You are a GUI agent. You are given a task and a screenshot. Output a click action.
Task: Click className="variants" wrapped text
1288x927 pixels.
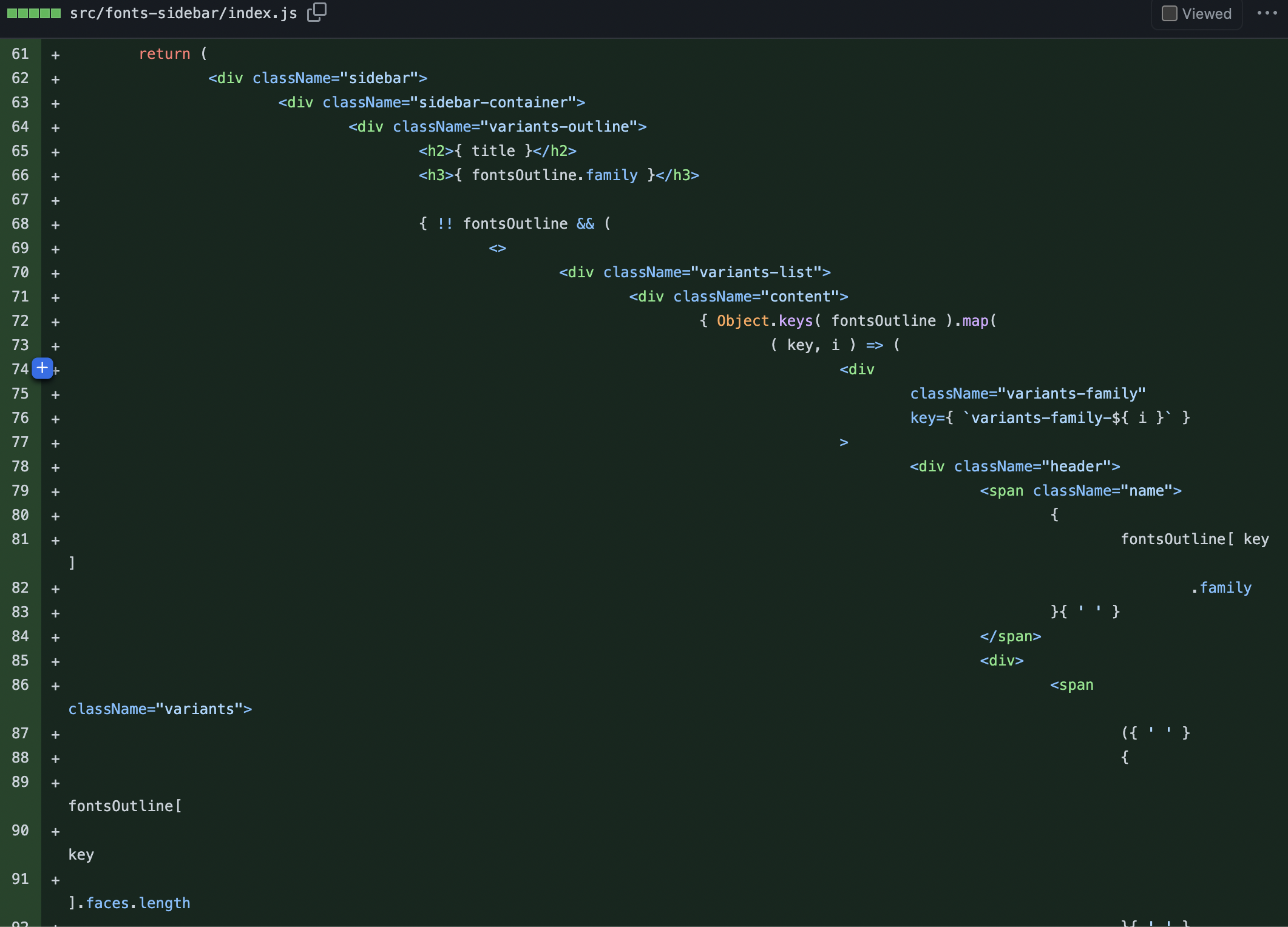tap(160, 709)
